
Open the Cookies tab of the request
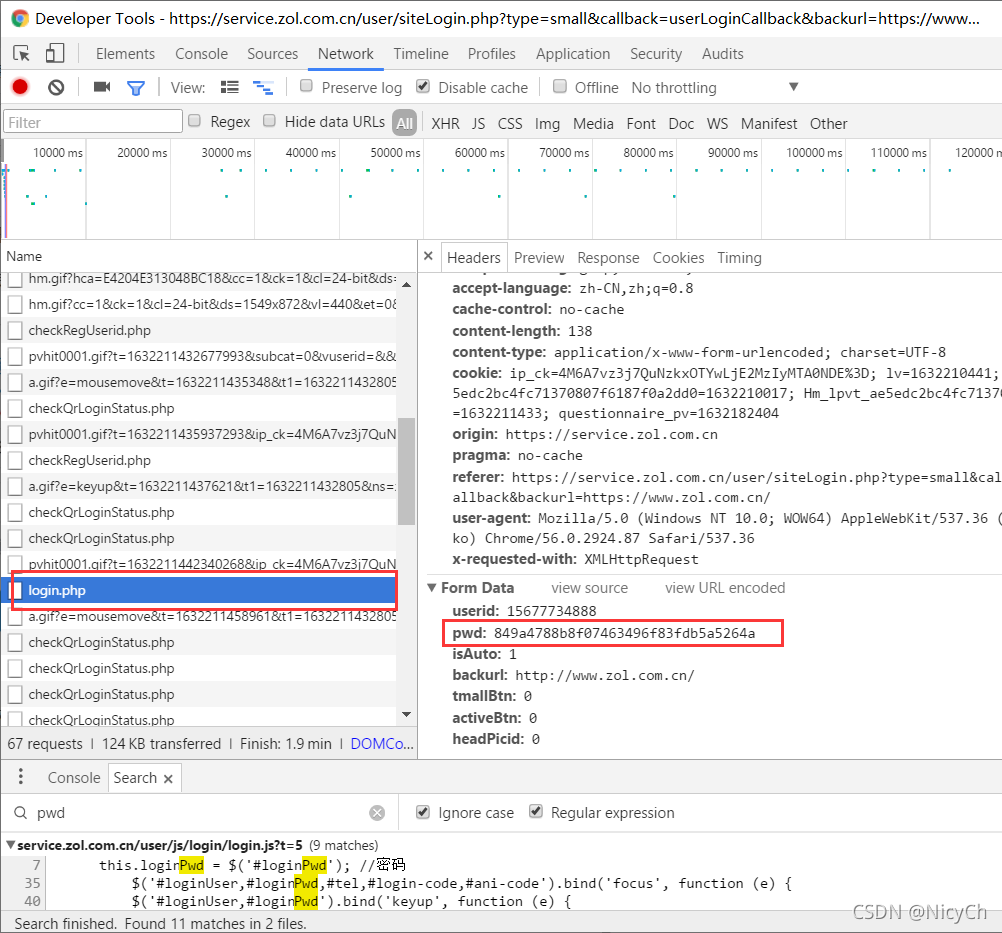tap(678, 258)
